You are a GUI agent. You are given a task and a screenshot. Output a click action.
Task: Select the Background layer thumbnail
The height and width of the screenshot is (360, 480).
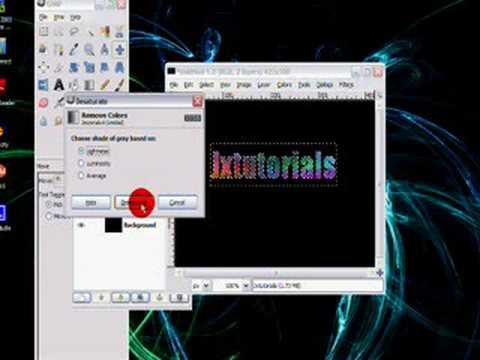(x=113, y=225)
